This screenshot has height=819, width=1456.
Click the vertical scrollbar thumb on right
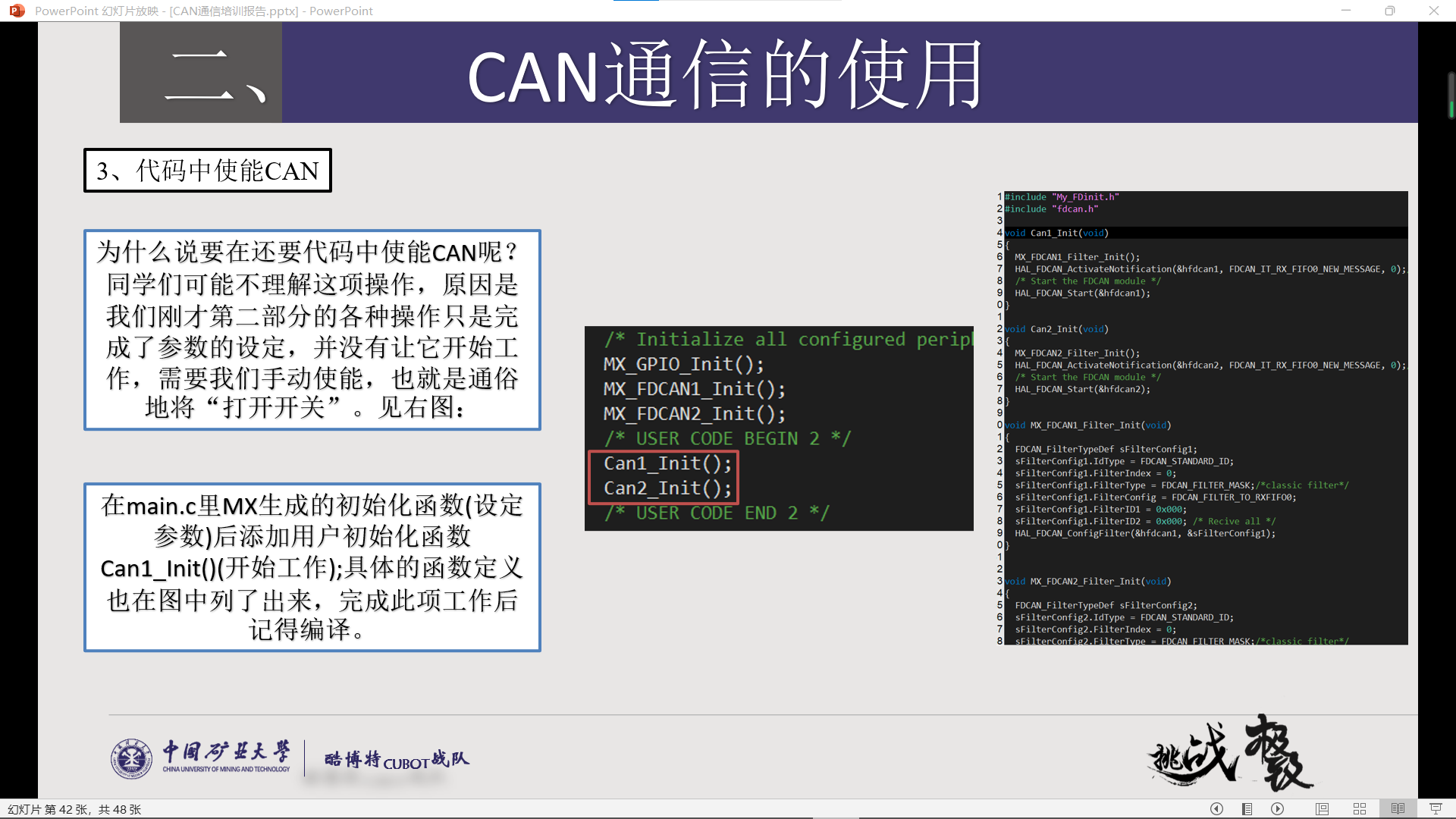pyautogui.click(x=1451, y=95)
